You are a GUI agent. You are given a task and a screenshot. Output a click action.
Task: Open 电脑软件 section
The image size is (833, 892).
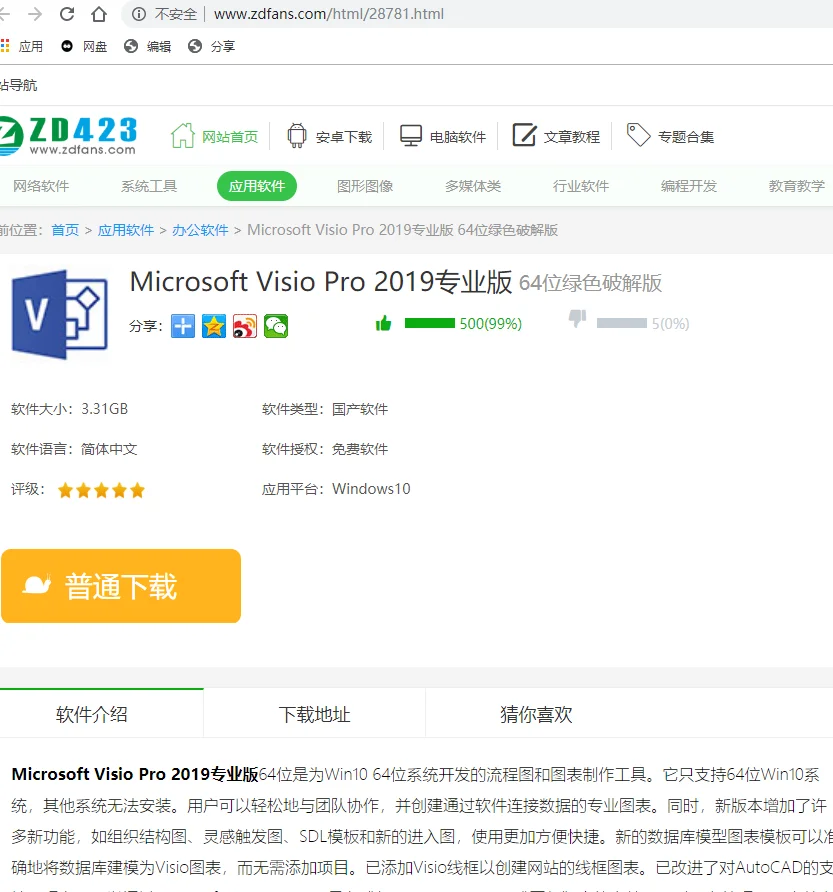[x=443, y=136]
